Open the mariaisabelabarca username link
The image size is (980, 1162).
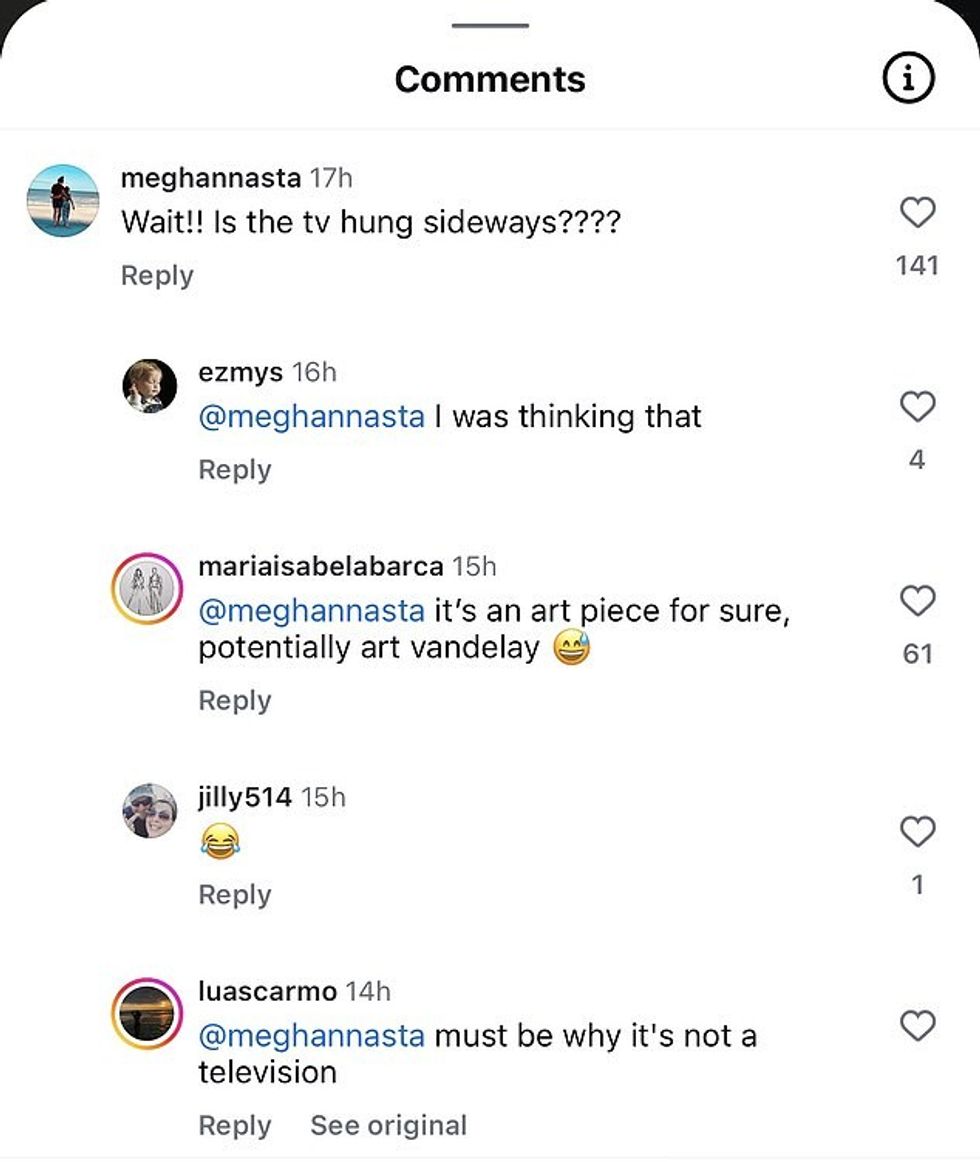pyautogui.click(x=320, y=567)
